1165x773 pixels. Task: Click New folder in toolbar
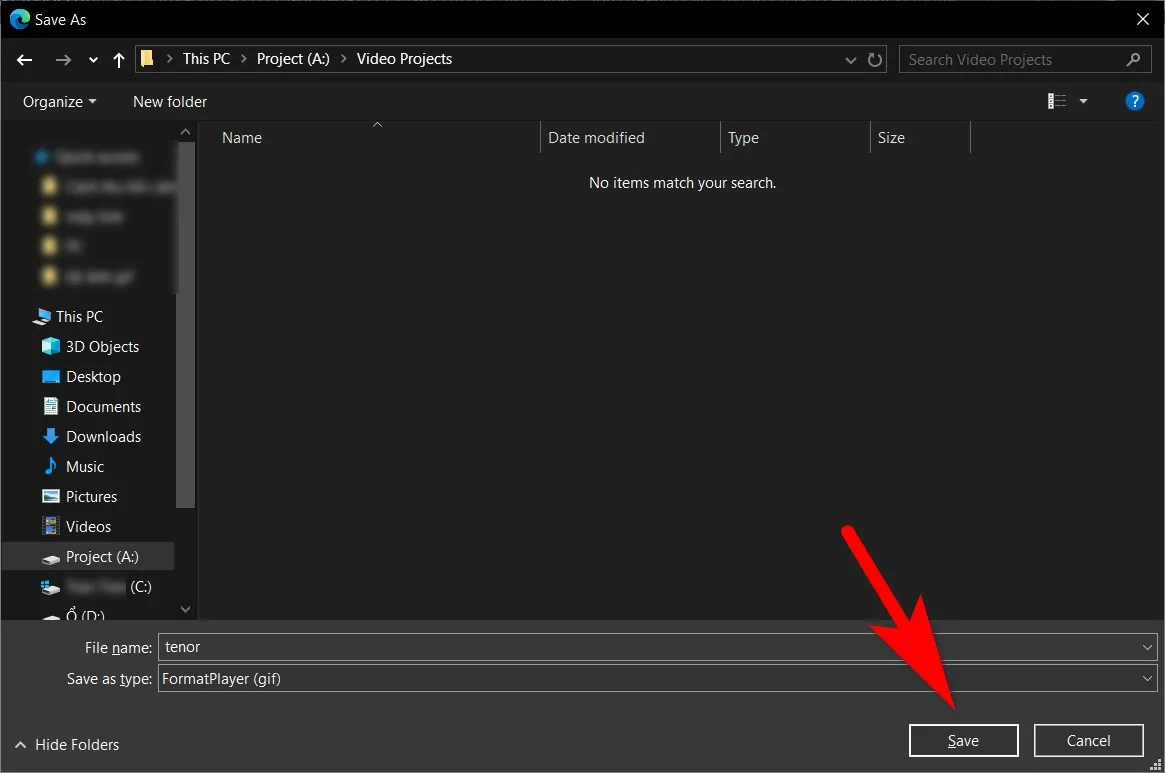click(170, 102)
